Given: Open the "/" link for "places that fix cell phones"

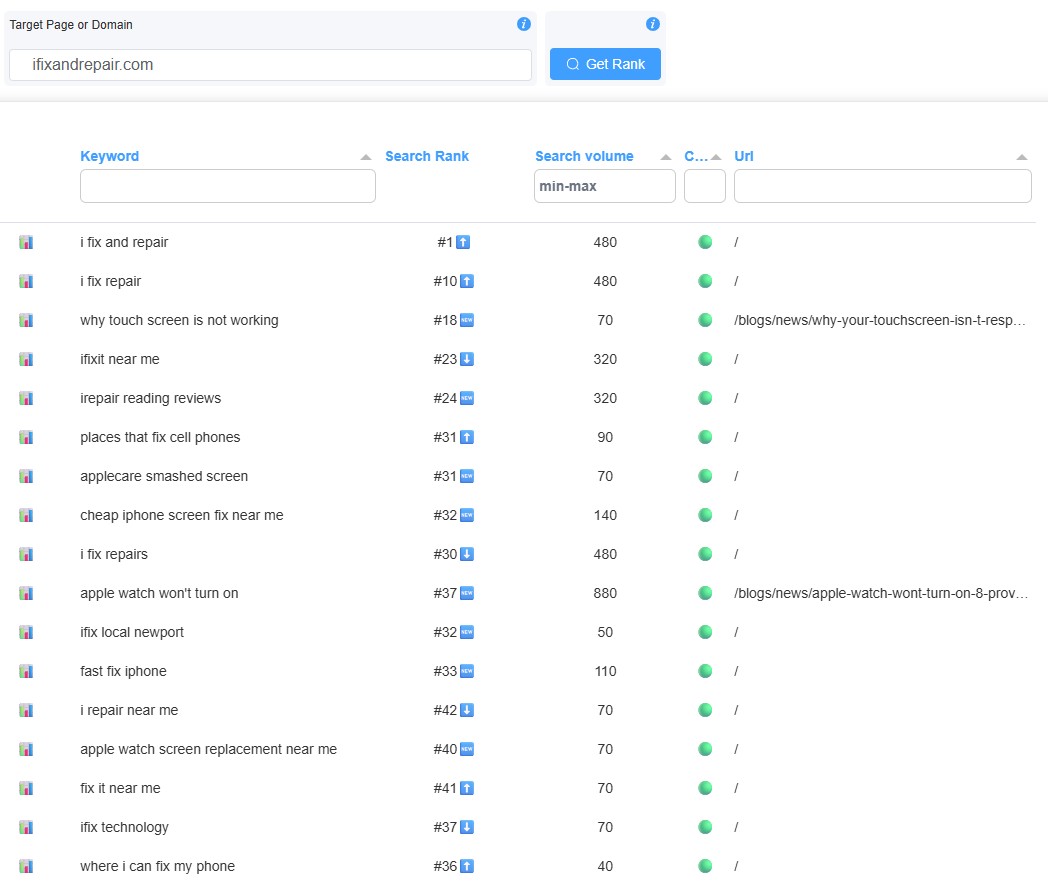Looking at the screenshot, I should (736, 437).
